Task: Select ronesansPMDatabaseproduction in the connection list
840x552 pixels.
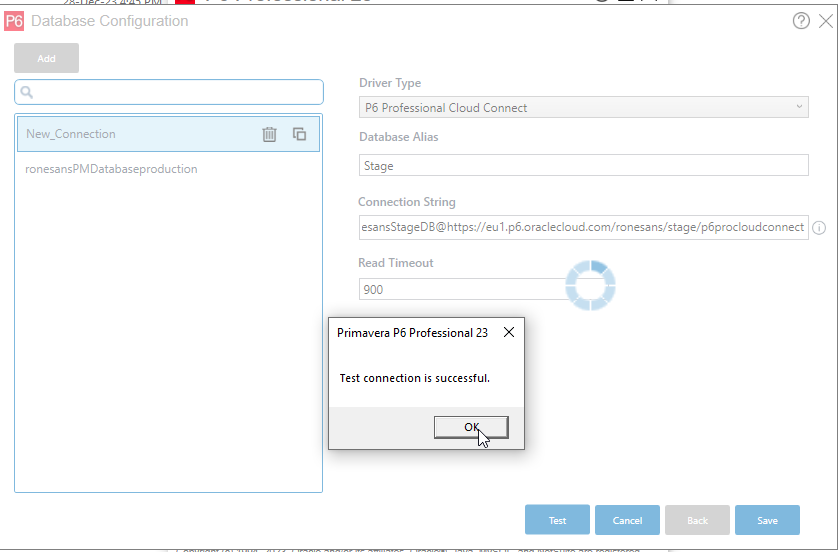Action: (x=111, y=169)
